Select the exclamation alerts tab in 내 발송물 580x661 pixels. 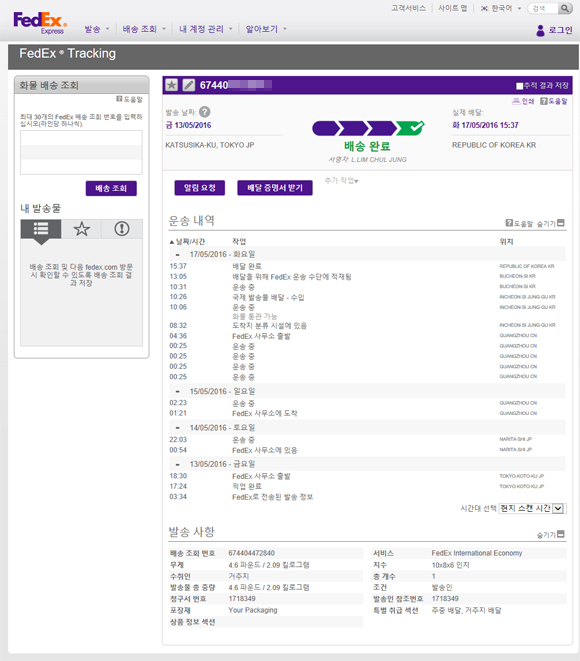[x=122, y=229]
